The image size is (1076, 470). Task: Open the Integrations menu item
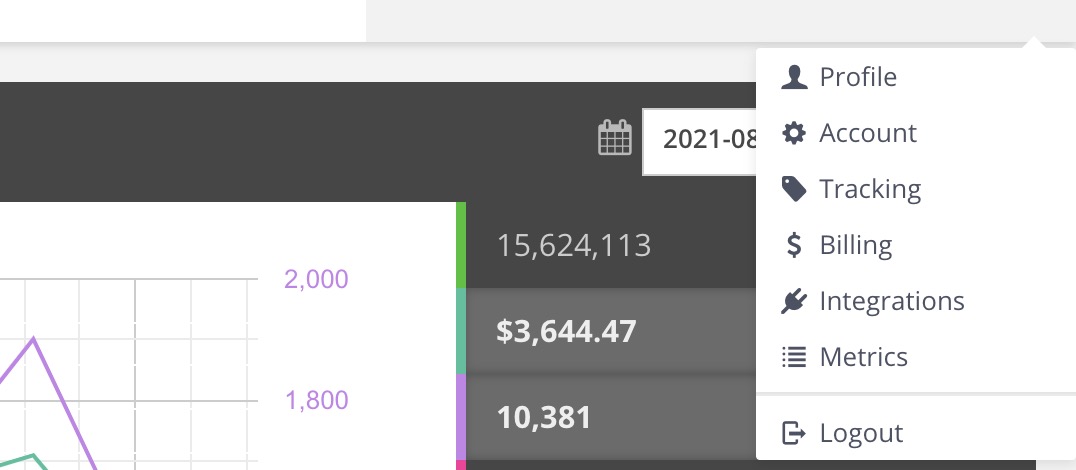916,301
